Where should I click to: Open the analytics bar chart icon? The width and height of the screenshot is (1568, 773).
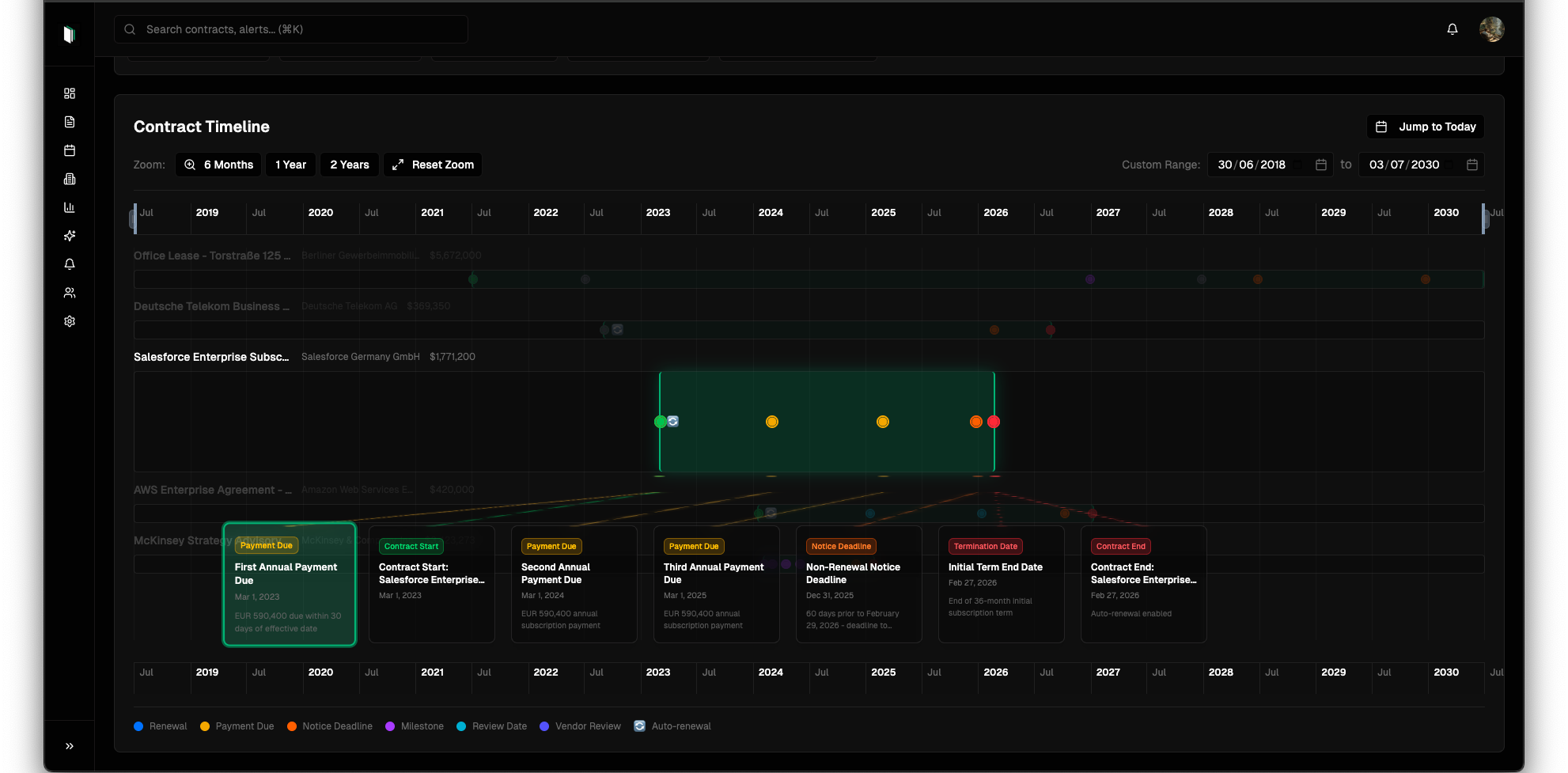click(70, 207)
